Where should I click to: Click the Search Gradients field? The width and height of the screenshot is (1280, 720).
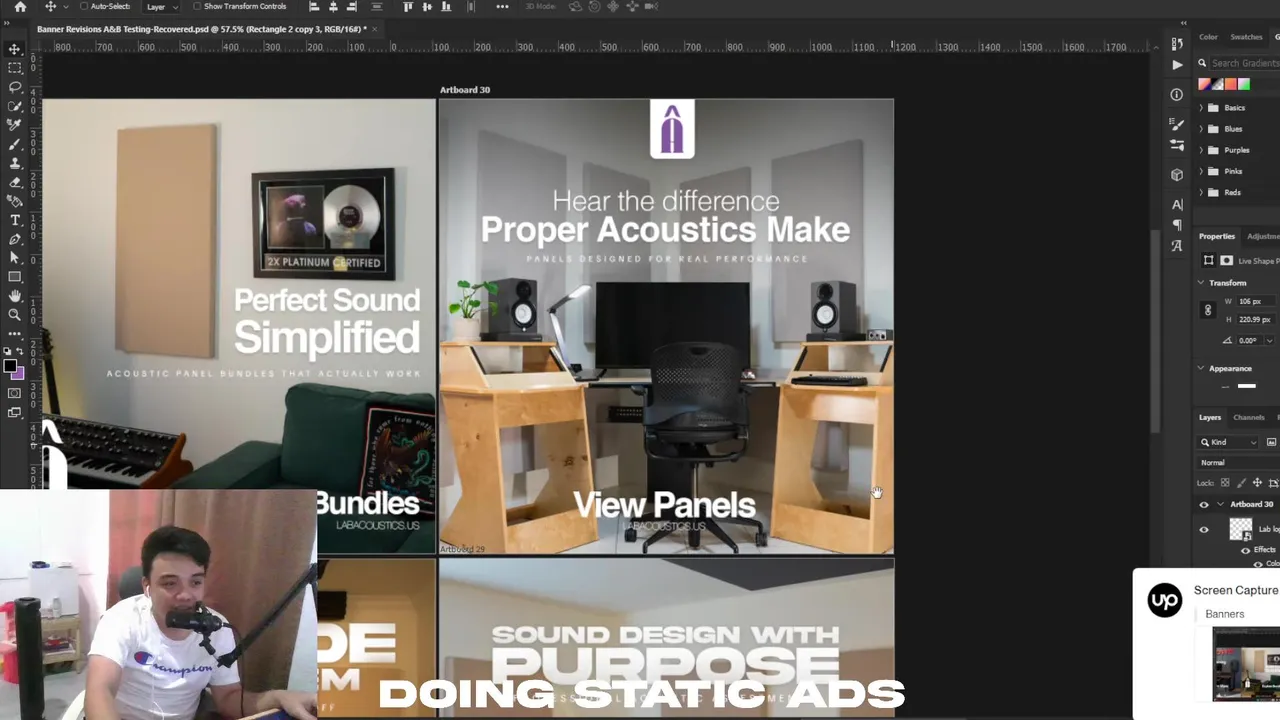[1245, 63]
